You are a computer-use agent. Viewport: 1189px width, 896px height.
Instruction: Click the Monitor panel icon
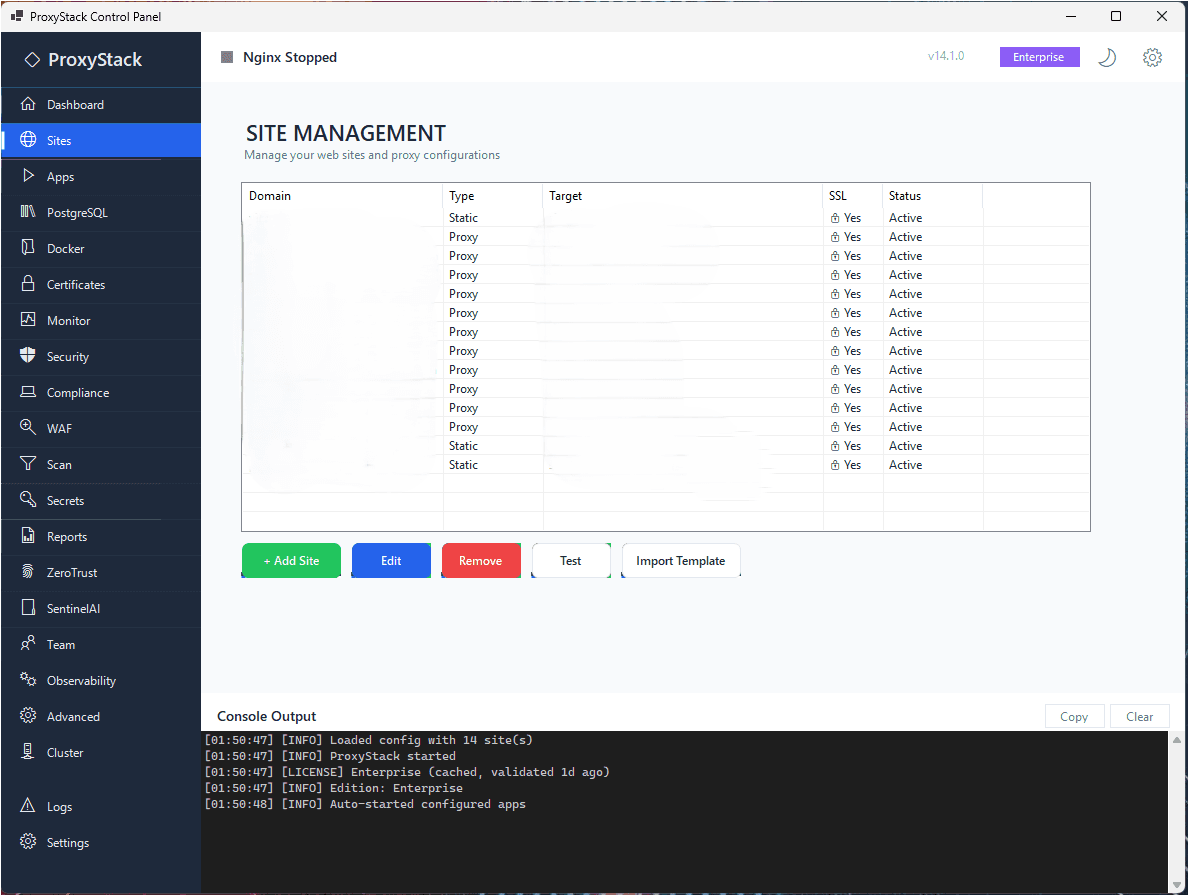[27, 320]
